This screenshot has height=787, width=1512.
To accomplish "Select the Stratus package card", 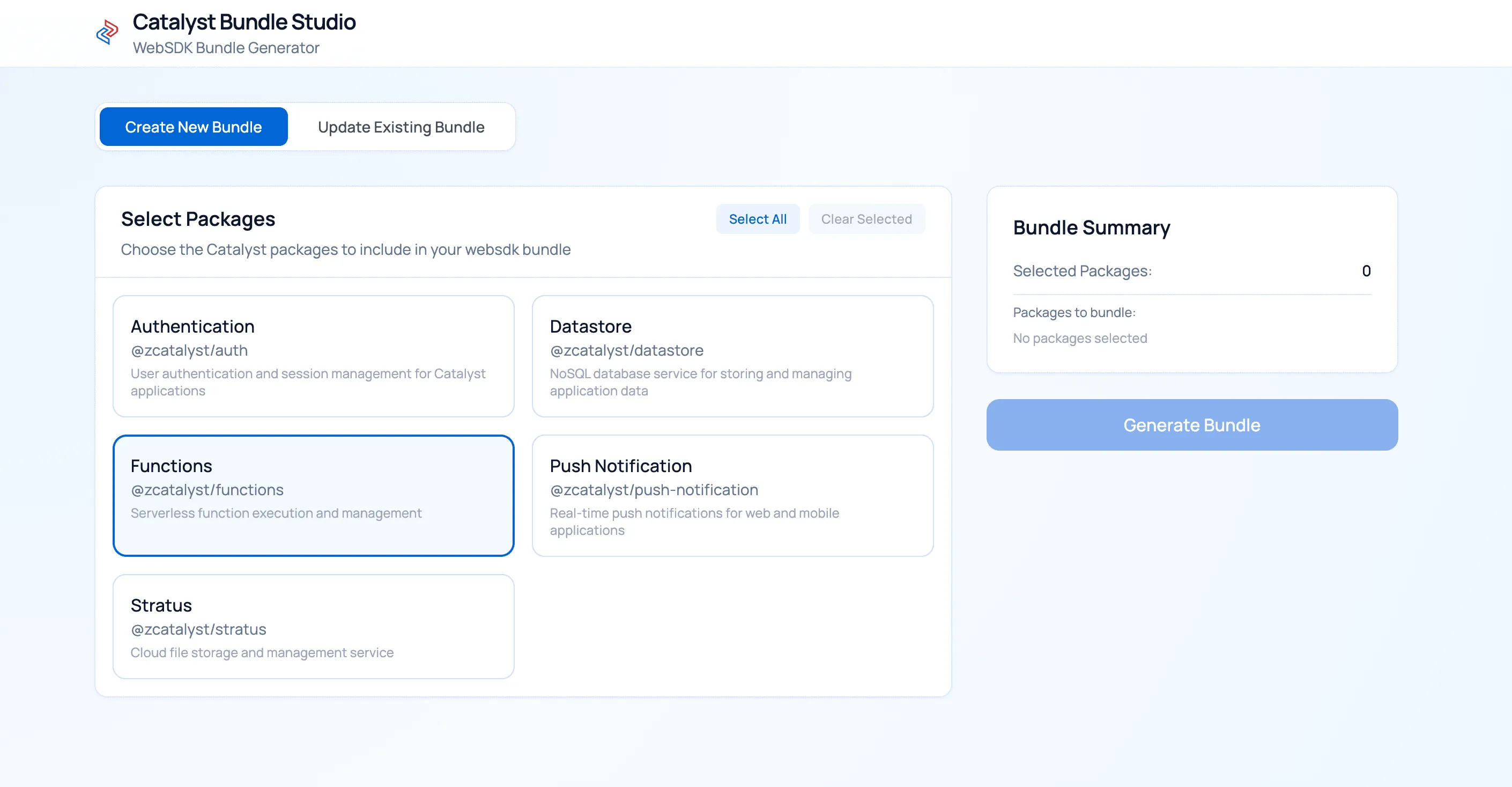I will pyautogui.click(x=314, y=627).
